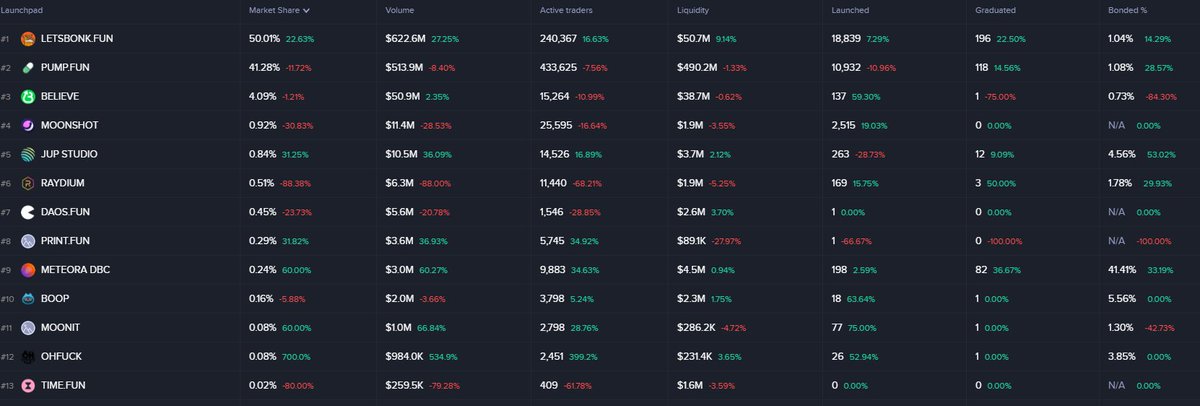Click the -88.38% market share change
This screenshot has width=1200, height=406.
coord(298,183)
